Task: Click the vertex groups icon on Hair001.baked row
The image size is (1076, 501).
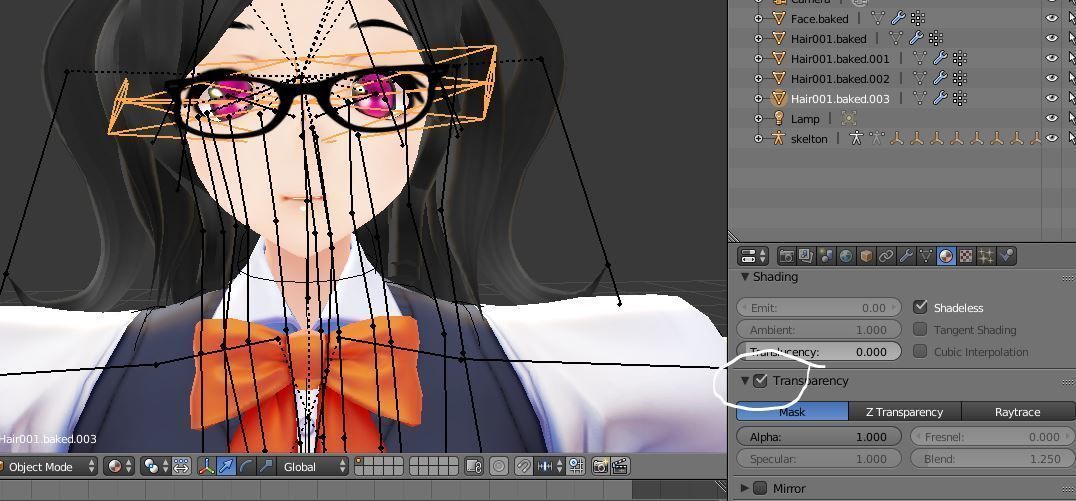Action: coord(935,38)
